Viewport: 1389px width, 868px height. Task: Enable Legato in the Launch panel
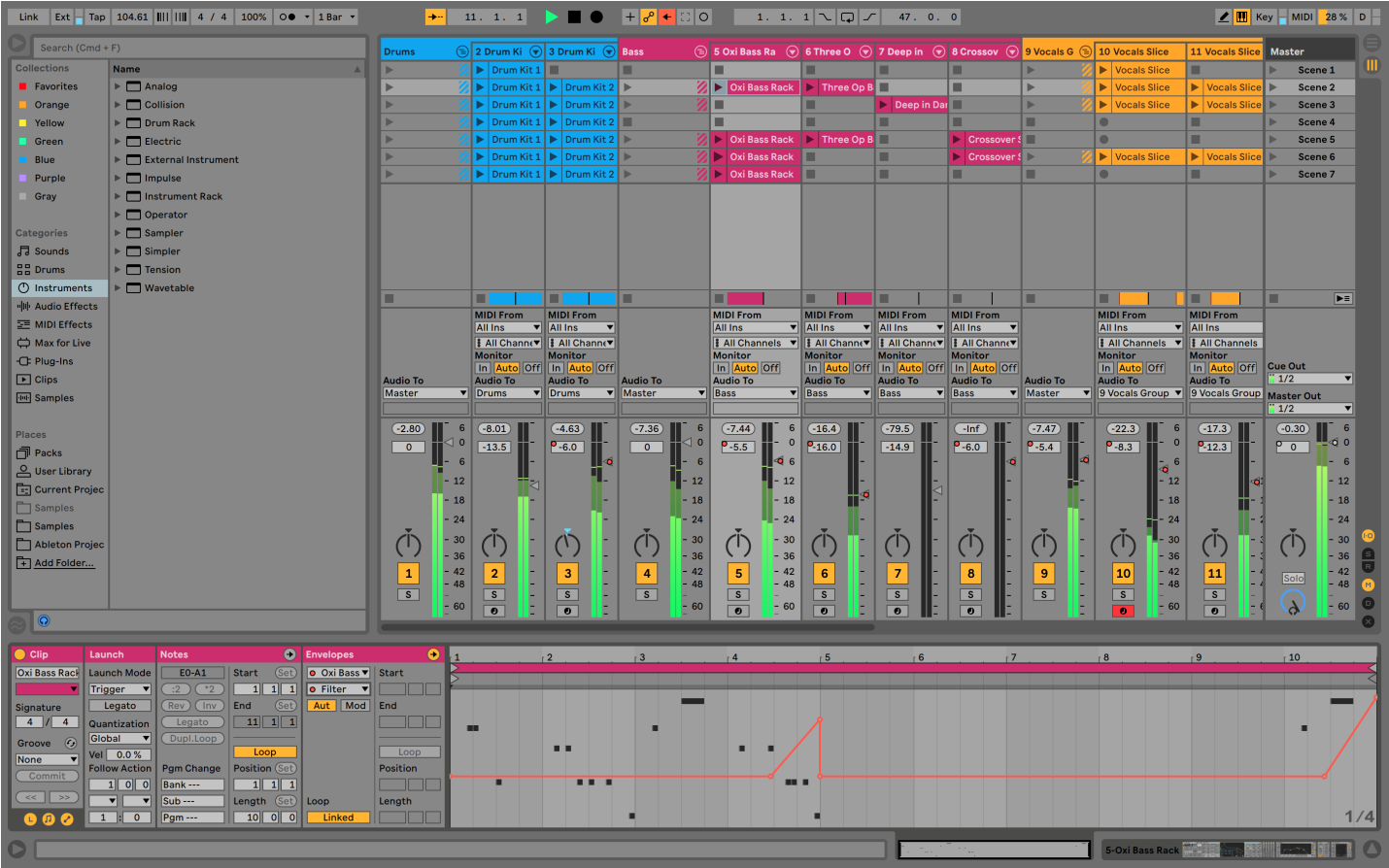[119, 705]
